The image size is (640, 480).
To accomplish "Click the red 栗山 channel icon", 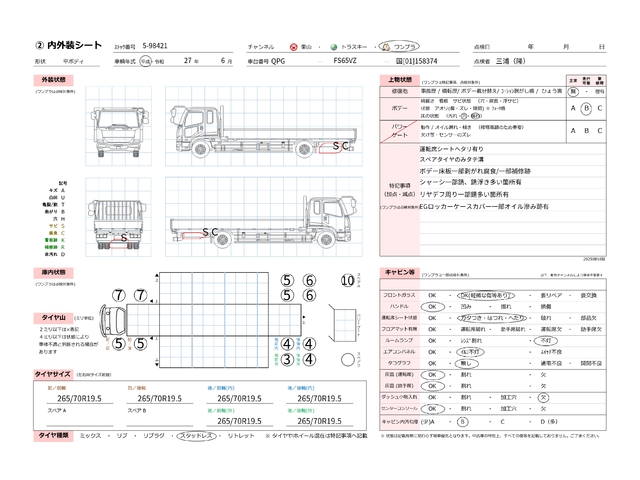I will [293, 47].
